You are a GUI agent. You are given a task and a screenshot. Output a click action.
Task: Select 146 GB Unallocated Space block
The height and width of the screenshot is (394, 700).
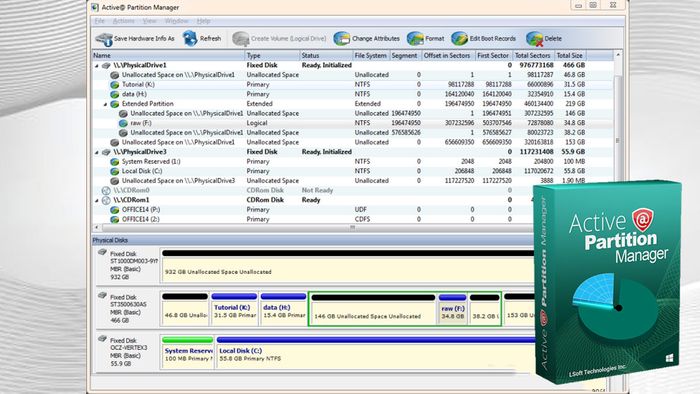(x=373, y=309)
